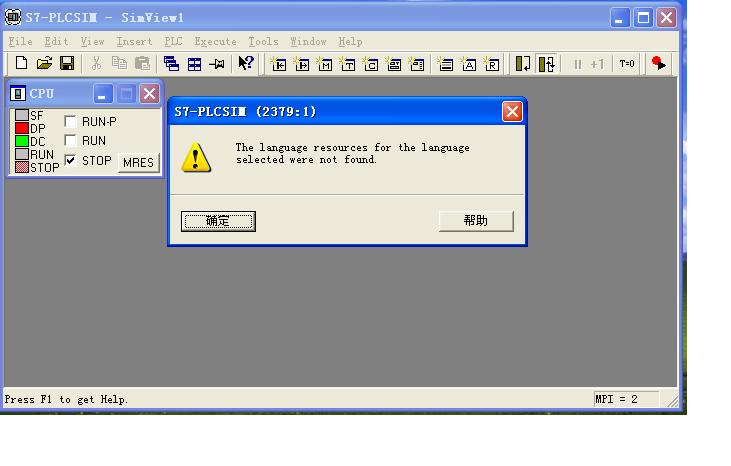731x466 pixels.
Task: Insert Counter (C) variable icon
Action: coord(371,64)
